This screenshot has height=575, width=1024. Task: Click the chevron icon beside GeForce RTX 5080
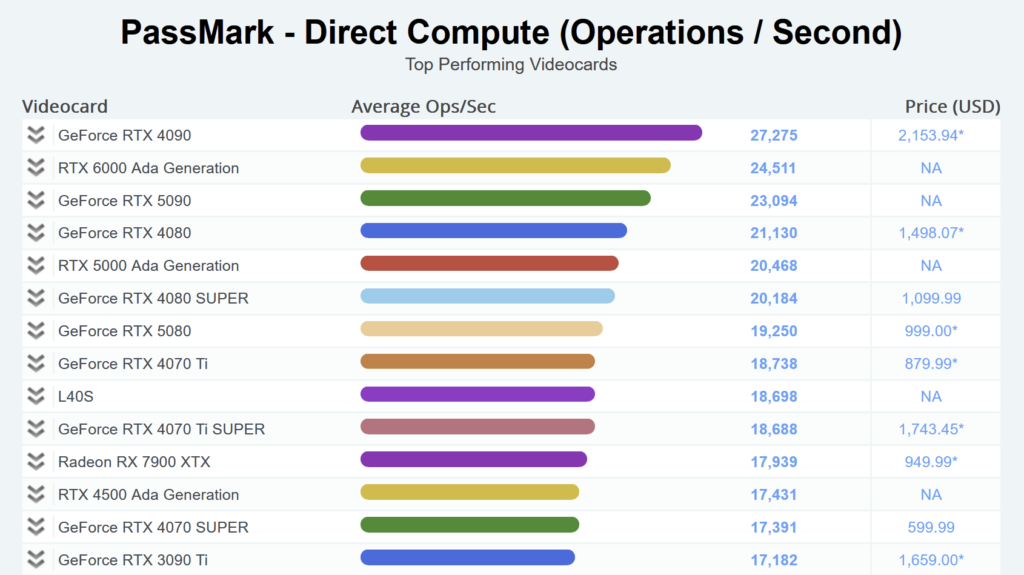click(x=36, y=331)
